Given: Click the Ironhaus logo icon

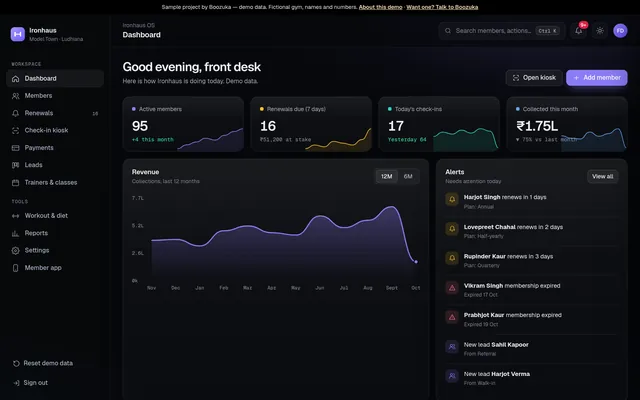Looking at the screenshot, I should coord(18,34).
